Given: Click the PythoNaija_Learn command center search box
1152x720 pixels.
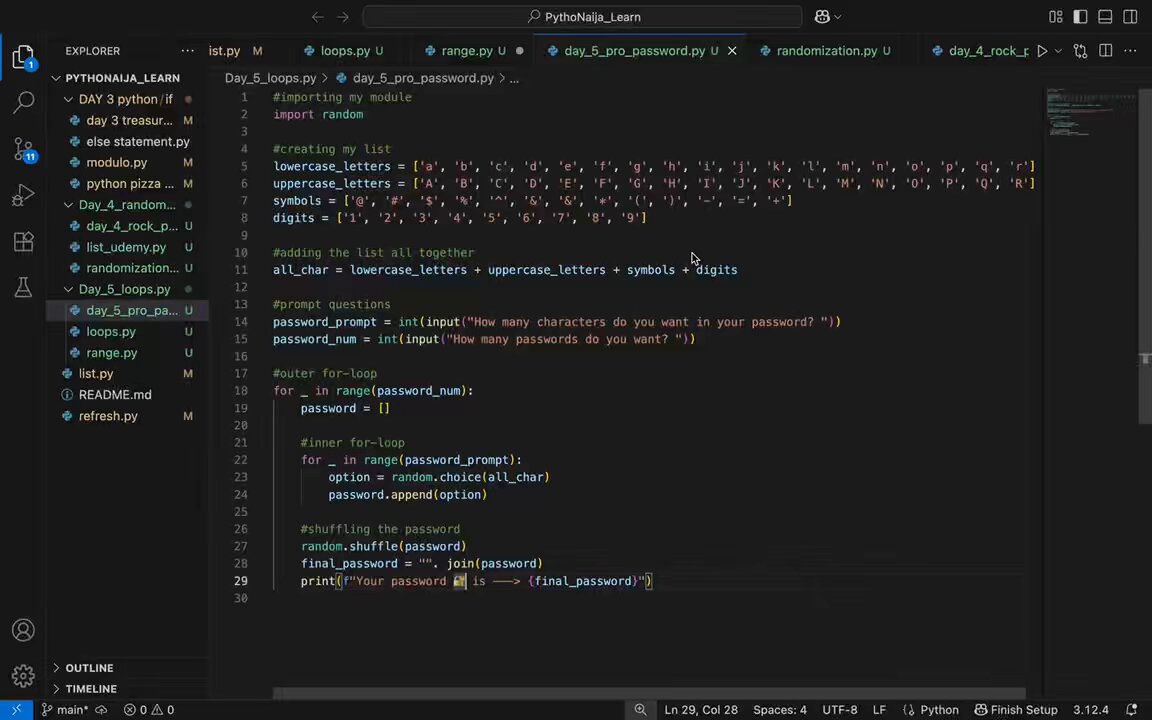Looking at the screenshot, I should (x=582, y=16).
